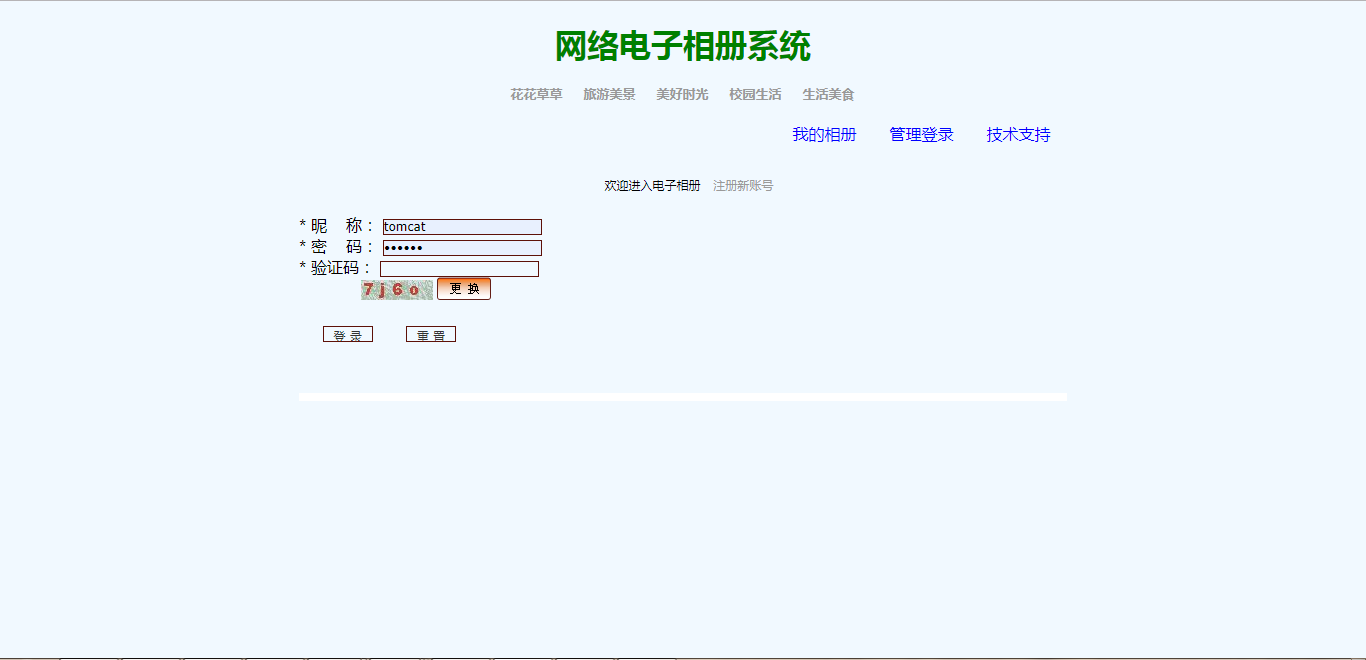Focus the 密码 password field
This screenshot has height=660, width=1366.
point(462,248)
